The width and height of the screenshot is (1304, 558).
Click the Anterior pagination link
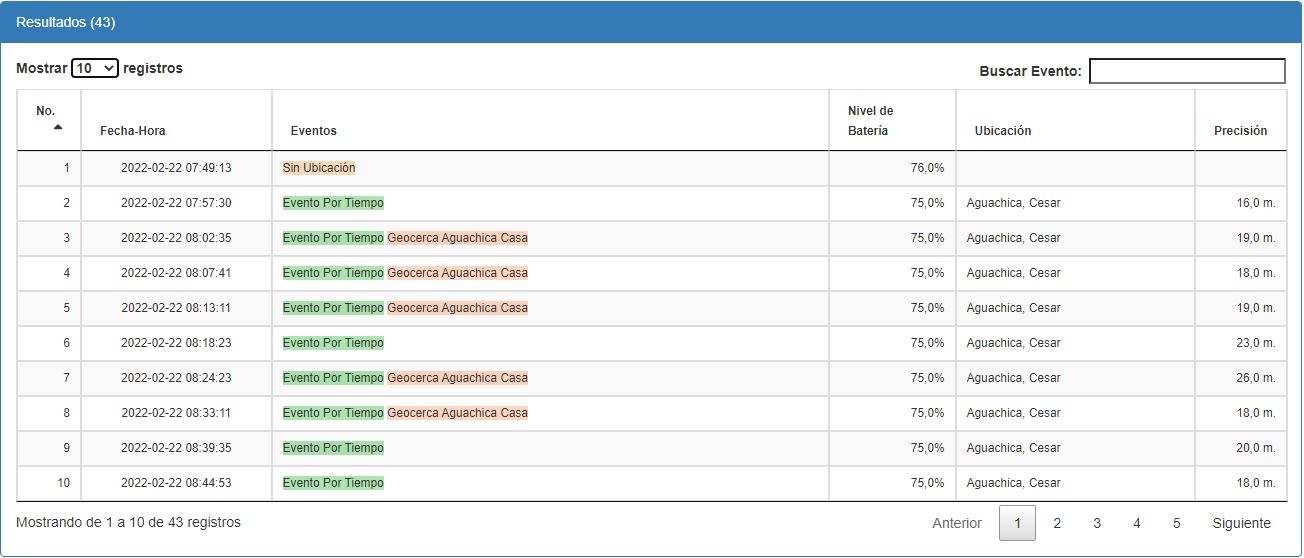pyautogui.click(x=957, y=523)
